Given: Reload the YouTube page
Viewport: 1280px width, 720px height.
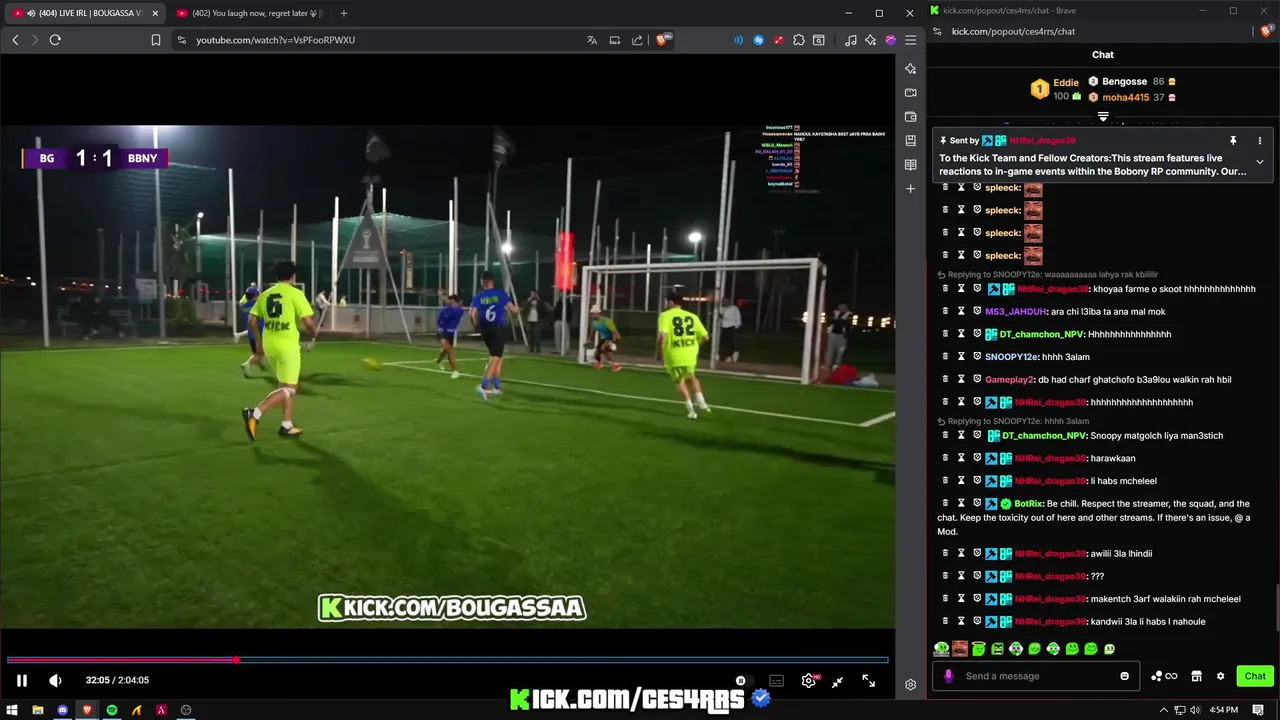Looking at the screenshot, I should [55, 40].
